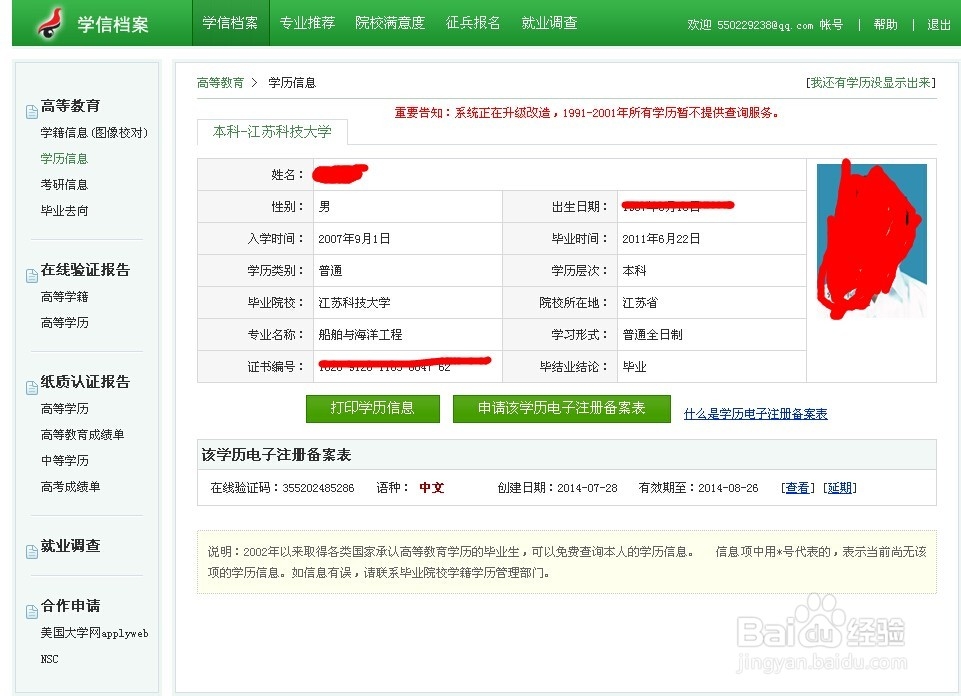
Task: Click the 查看 link for verification record
Action: pyautogui.click(x=797, y=488)
